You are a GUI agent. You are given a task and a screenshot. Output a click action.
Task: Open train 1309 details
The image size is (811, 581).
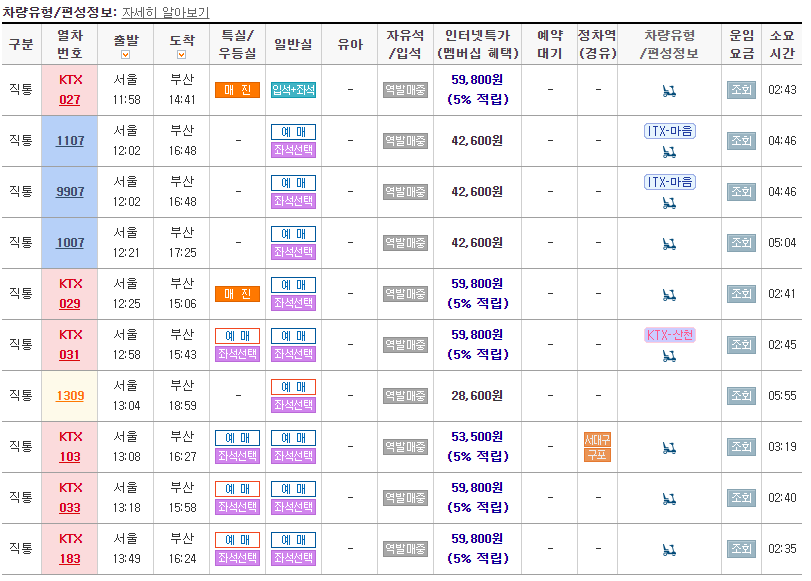(x=70, y=396)
